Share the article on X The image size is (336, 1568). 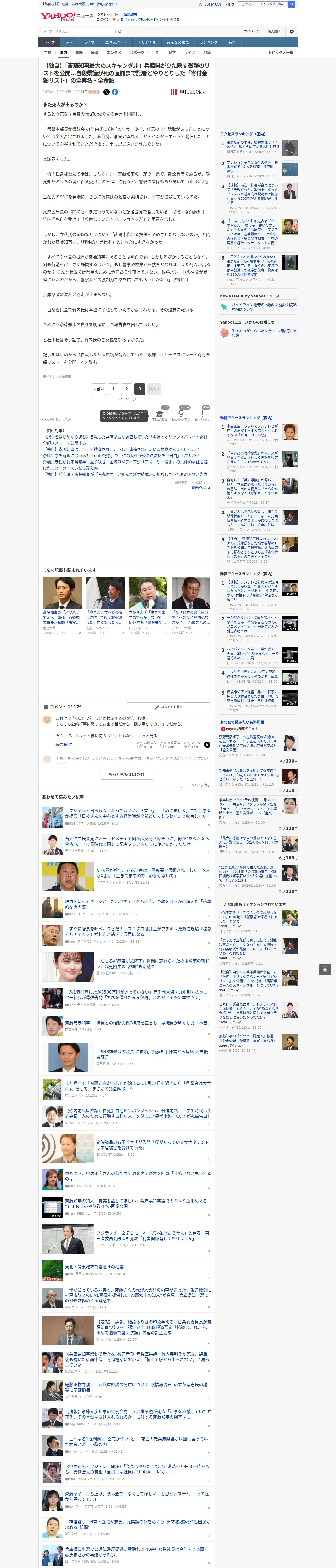106,92
